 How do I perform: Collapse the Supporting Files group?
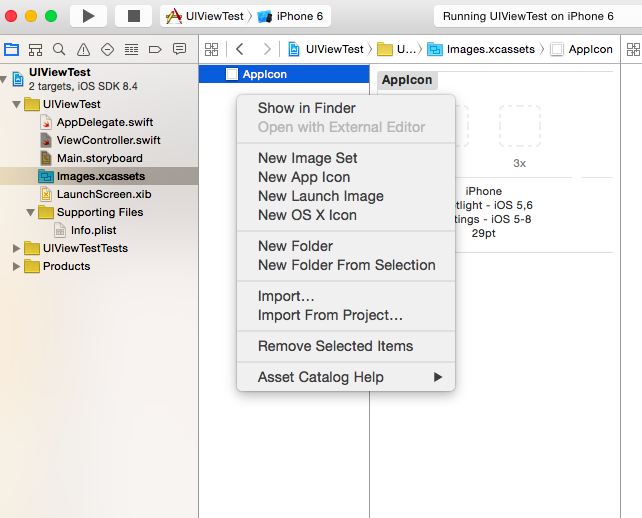30,213
